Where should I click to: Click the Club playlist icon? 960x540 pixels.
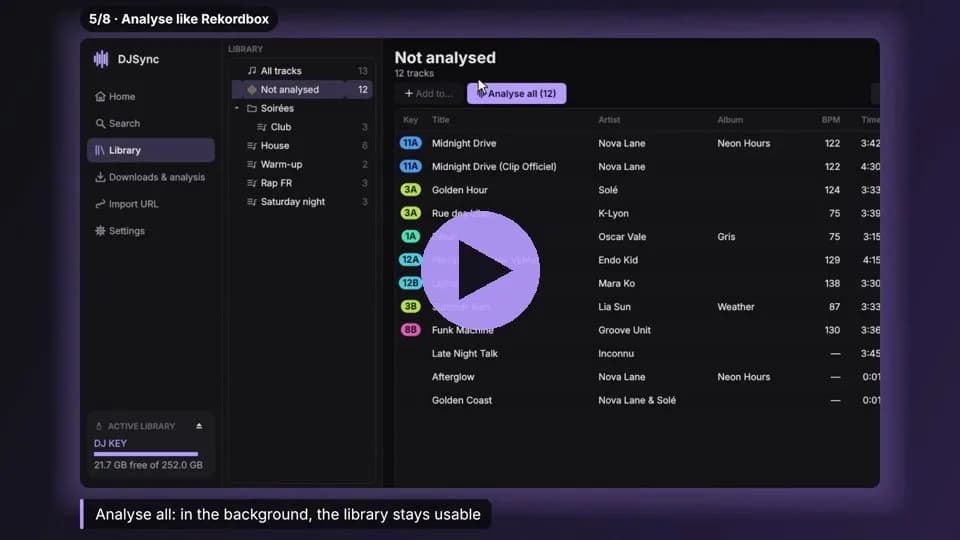point(262,127)
